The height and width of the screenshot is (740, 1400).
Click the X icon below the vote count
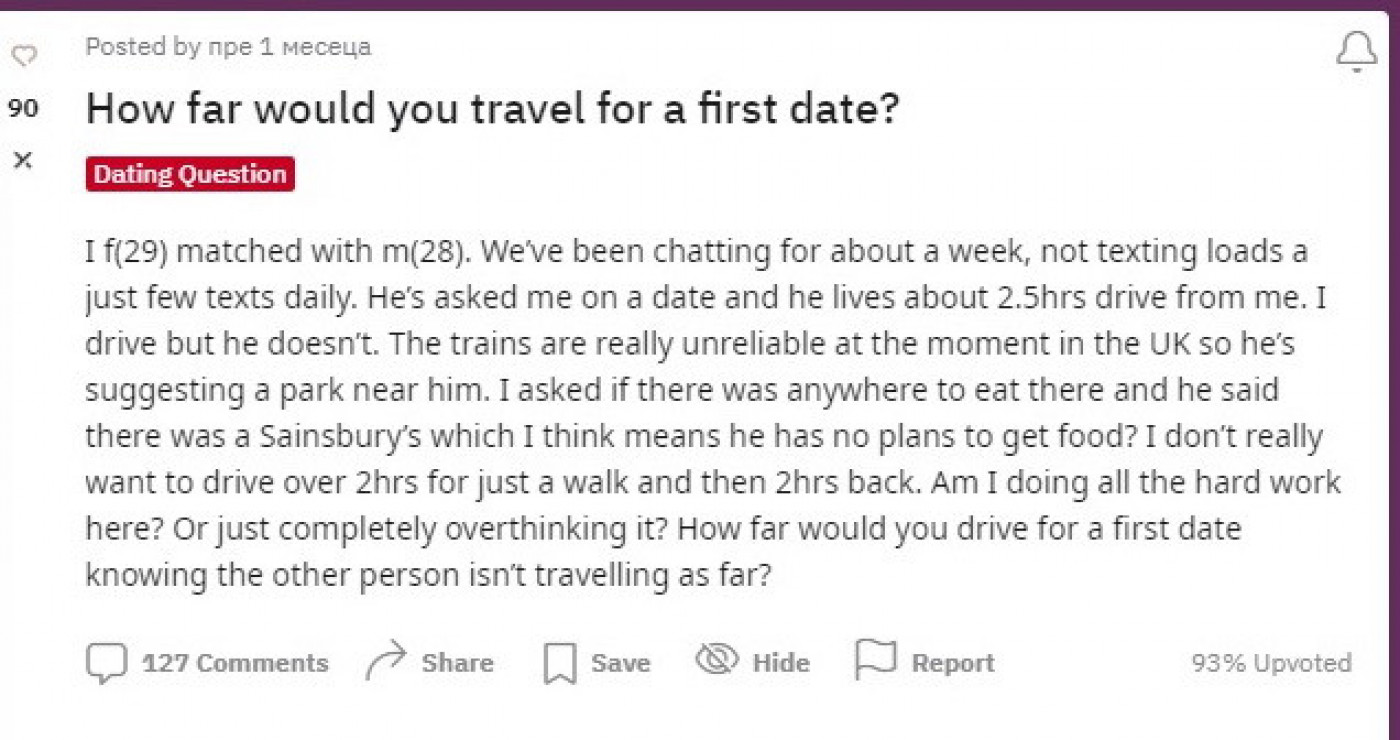point(24,160)
